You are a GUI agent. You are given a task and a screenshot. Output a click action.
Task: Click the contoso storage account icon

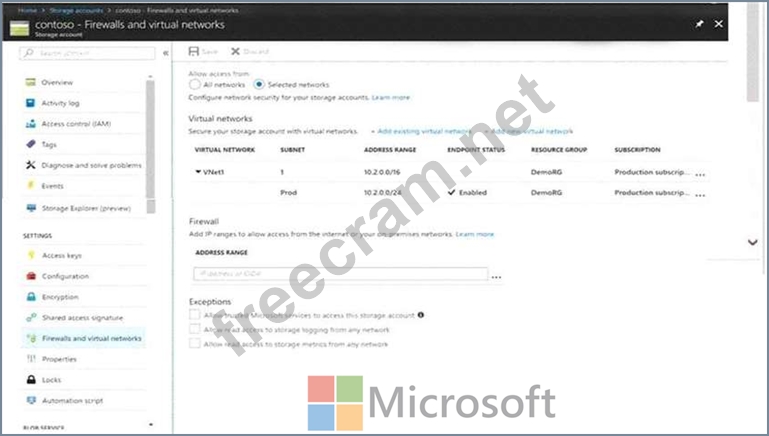(x=20, y=28)
